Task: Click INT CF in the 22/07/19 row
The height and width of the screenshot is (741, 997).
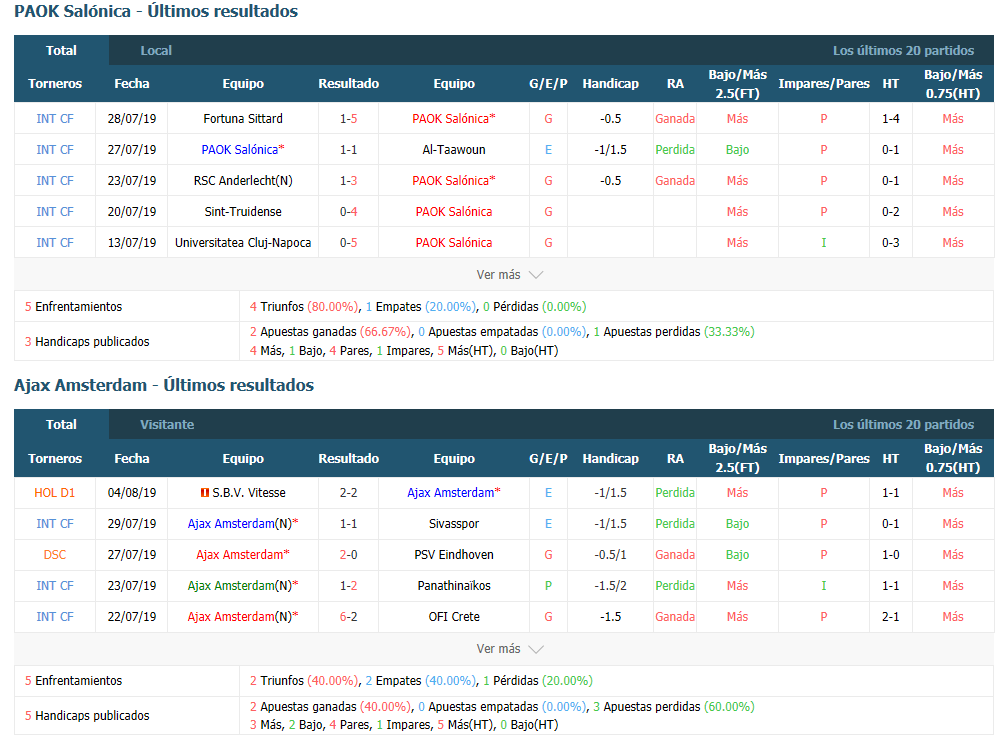Action: (x=55, y=617)
